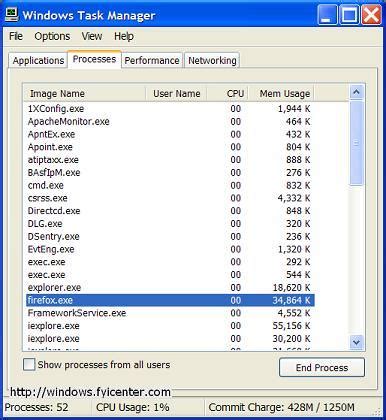
Task: Click the Processes: 52 status entry
Action: pyautogui.click(x=36, y=407)
